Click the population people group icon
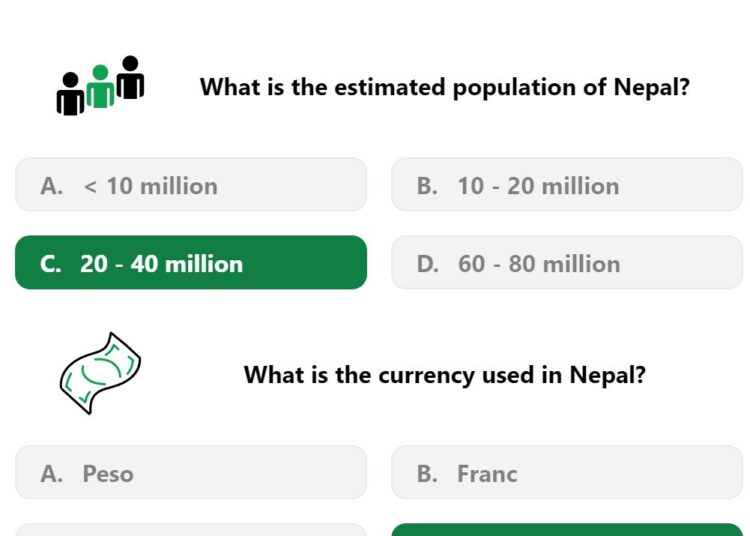The image size is (750, 536). click(100, 86)
